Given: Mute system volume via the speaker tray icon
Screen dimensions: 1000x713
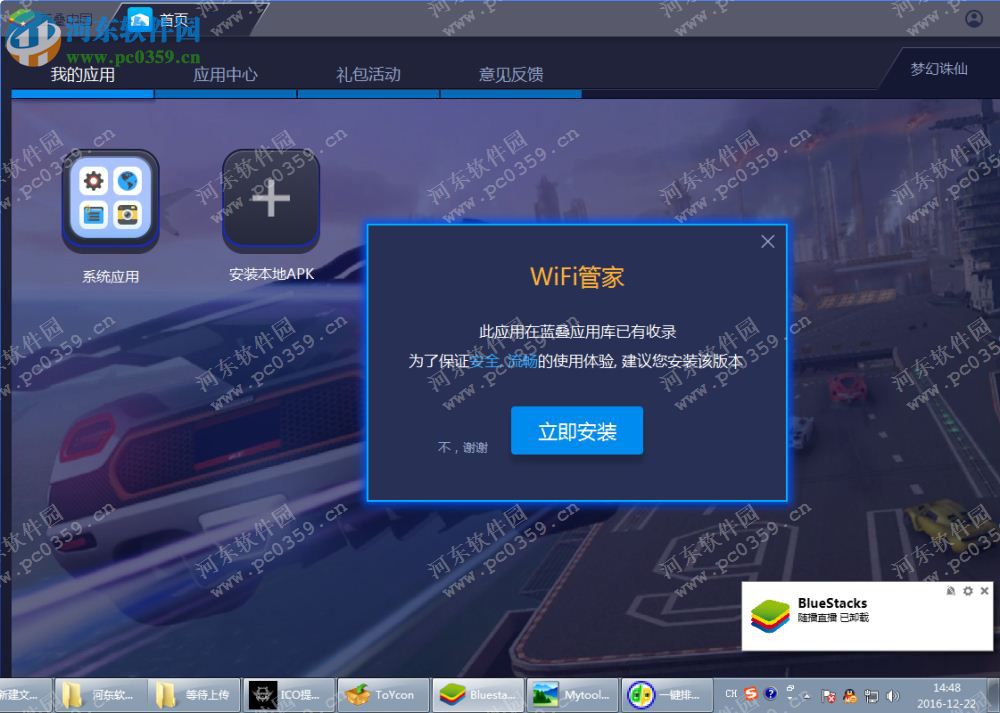Looking at the screenshot, I should (892, 696).
